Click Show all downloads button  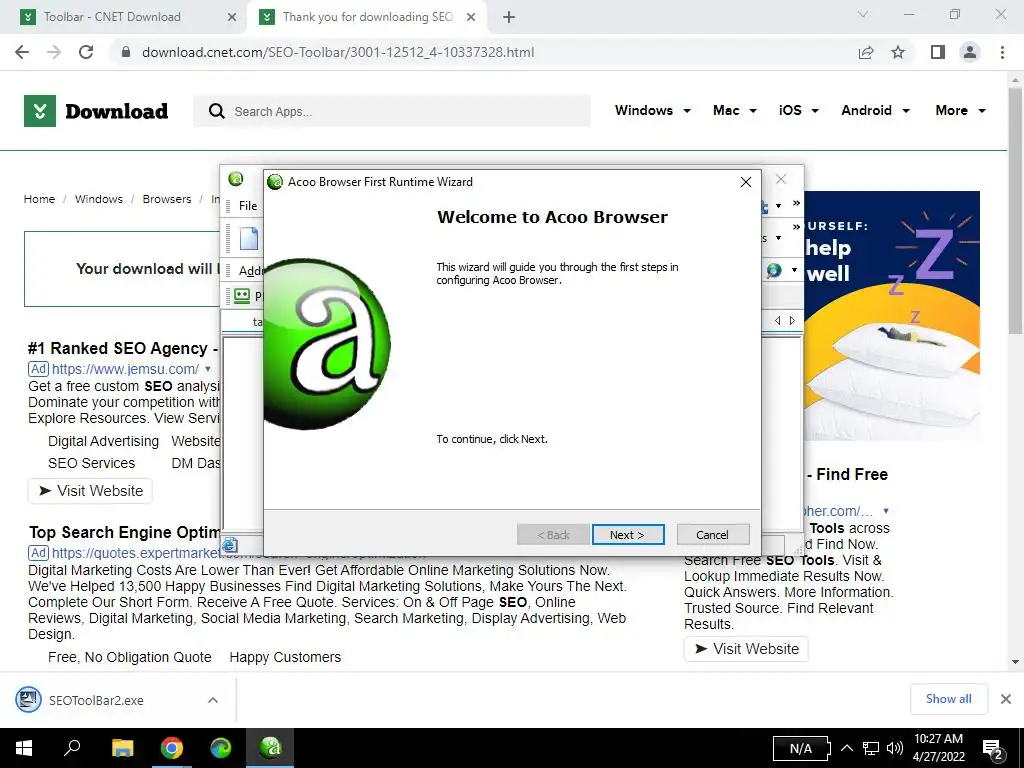coord(948,699)
